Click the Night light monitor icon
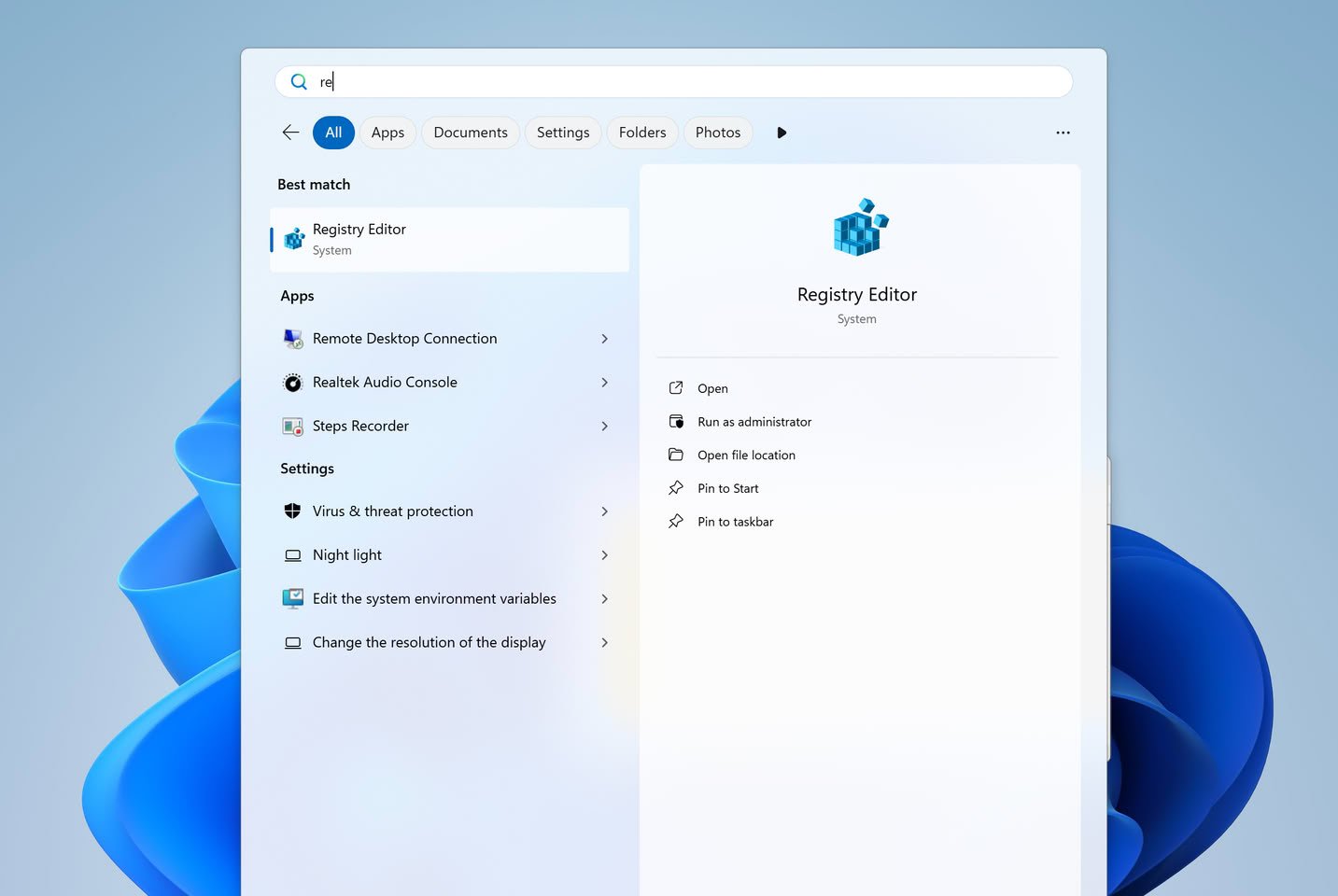1338x896 pixels. point(292,555)
